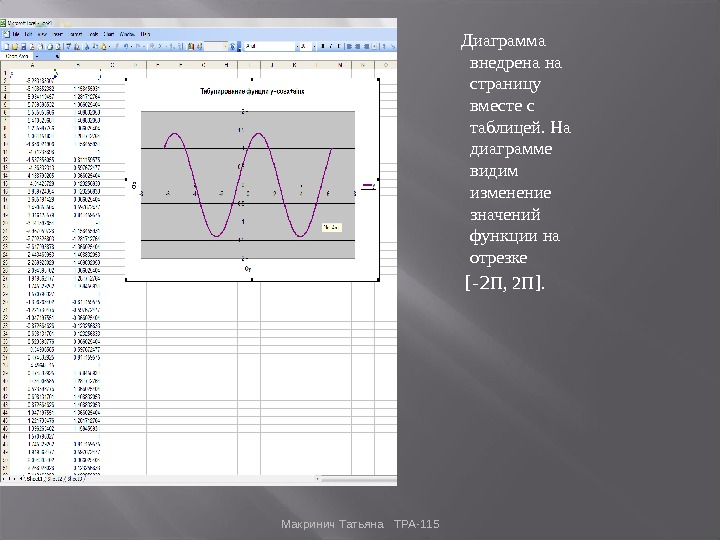The height and width of the screenshot is (540, 720).
Task: Click the Excel Help toolbar icon
Action: (232, 46)
